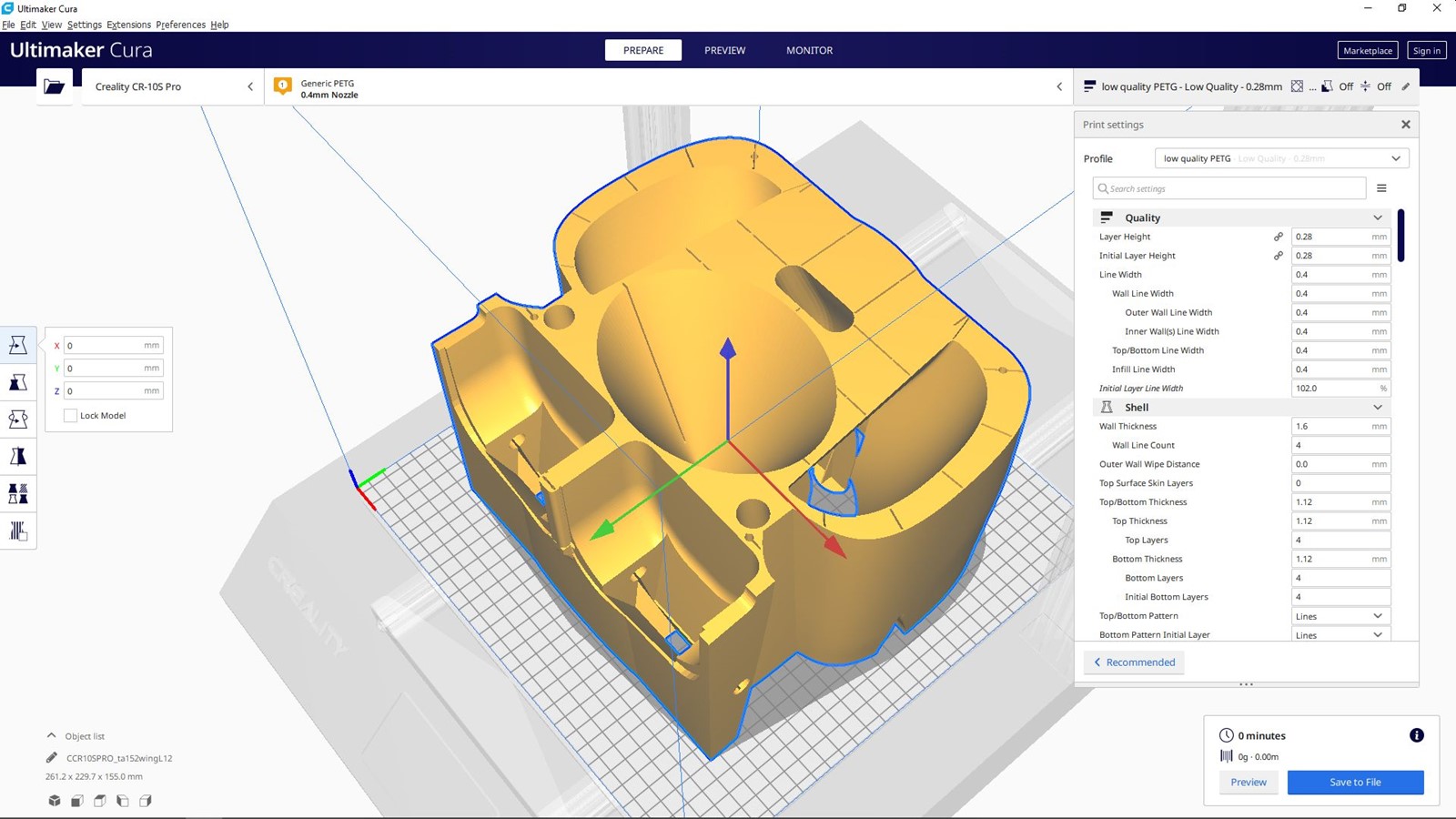
Task: Open the Edit menu
Action: 28,25
